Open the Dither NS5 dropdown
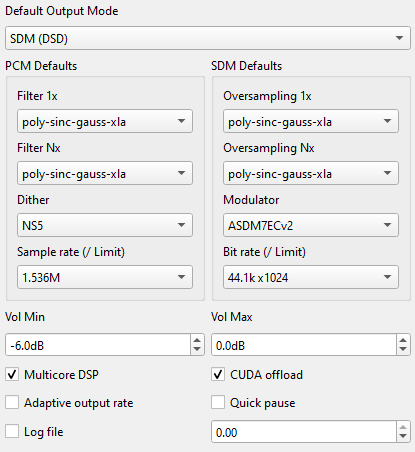The height and width of the screenshot is (452, 415). (105, 225)
